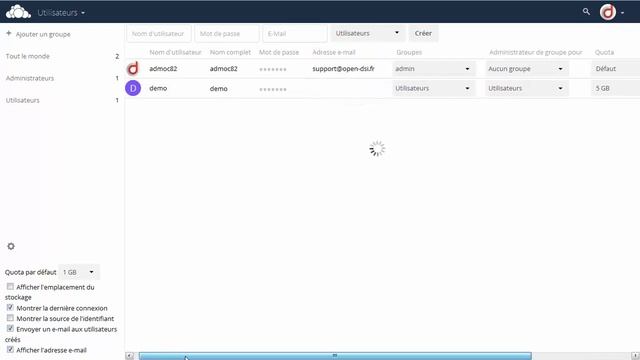Click the Nom d'utilisateur input field

point(159,33)
